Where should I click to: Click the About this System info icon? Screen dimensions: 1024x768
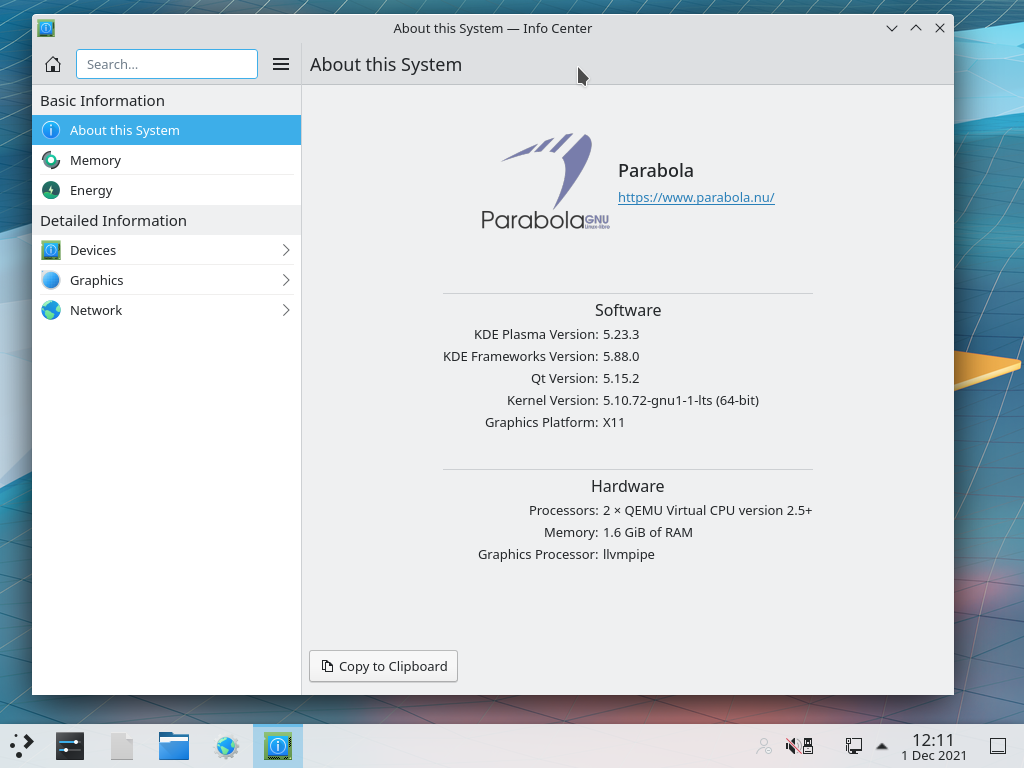[x=51, y=130]
